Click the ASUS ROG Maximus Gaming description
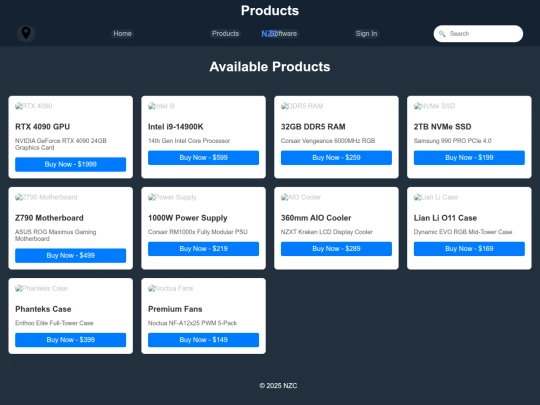Image resolution: width=540 pixels, height=405 pixels. point(55,235)
